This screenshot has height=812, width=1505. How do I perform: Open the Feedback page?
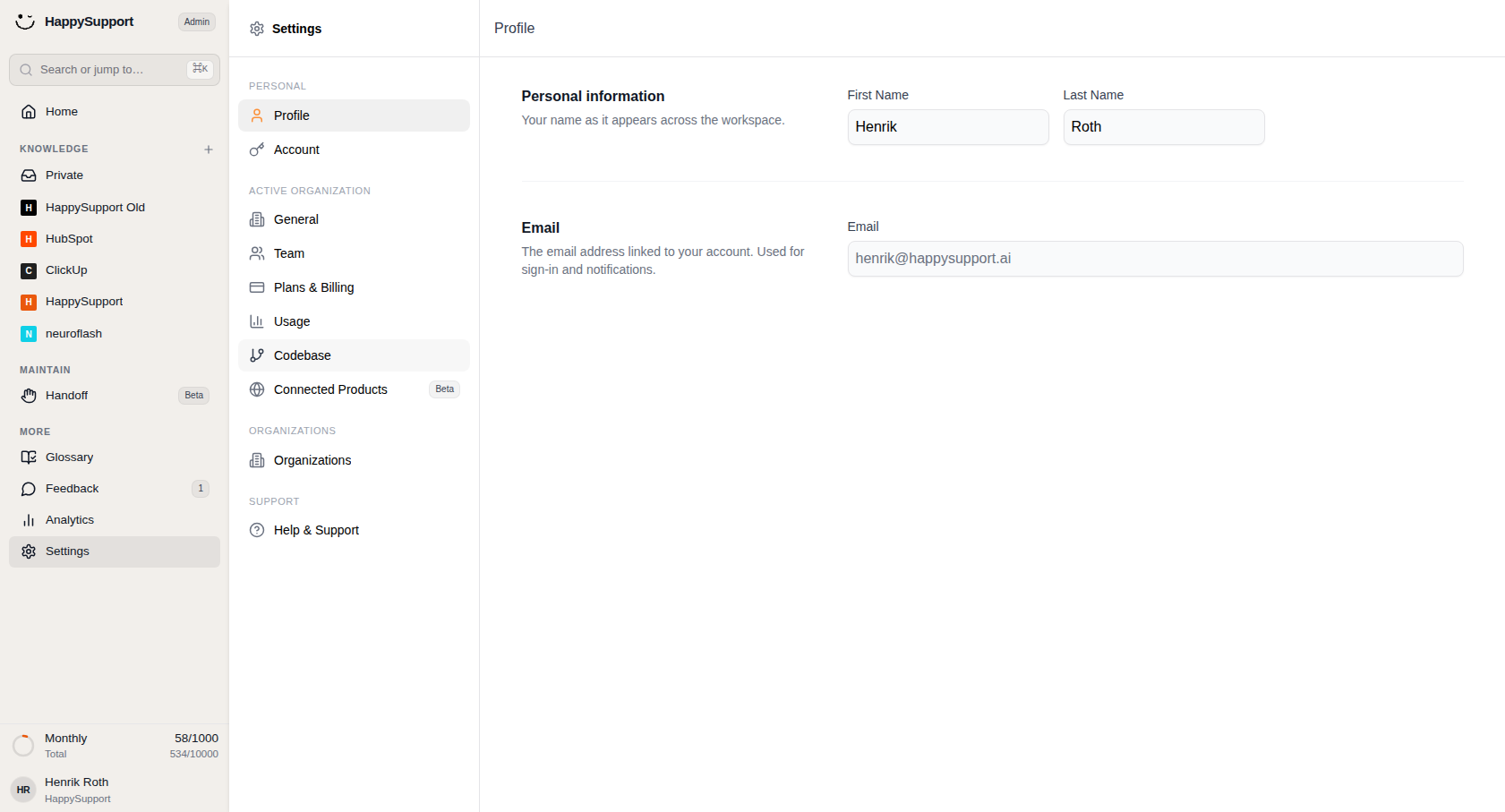point(115,489)
